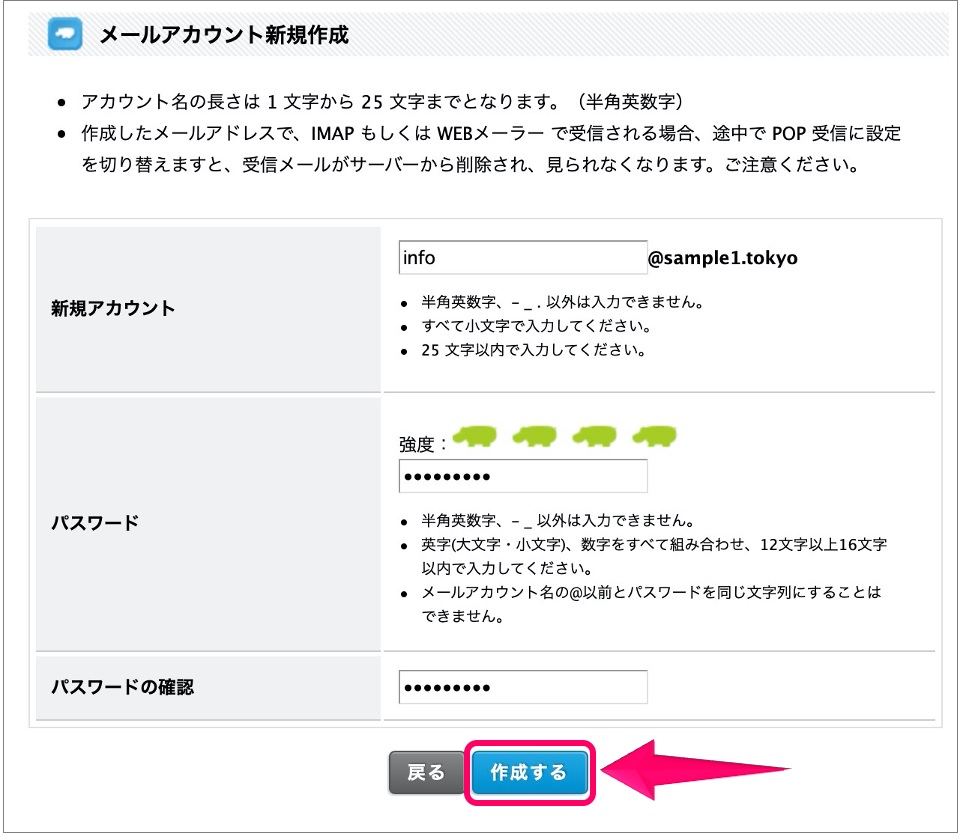Click the パスワード entry field
The width and height of the screenshot is (965, 840).
click(x=523, y=476)
